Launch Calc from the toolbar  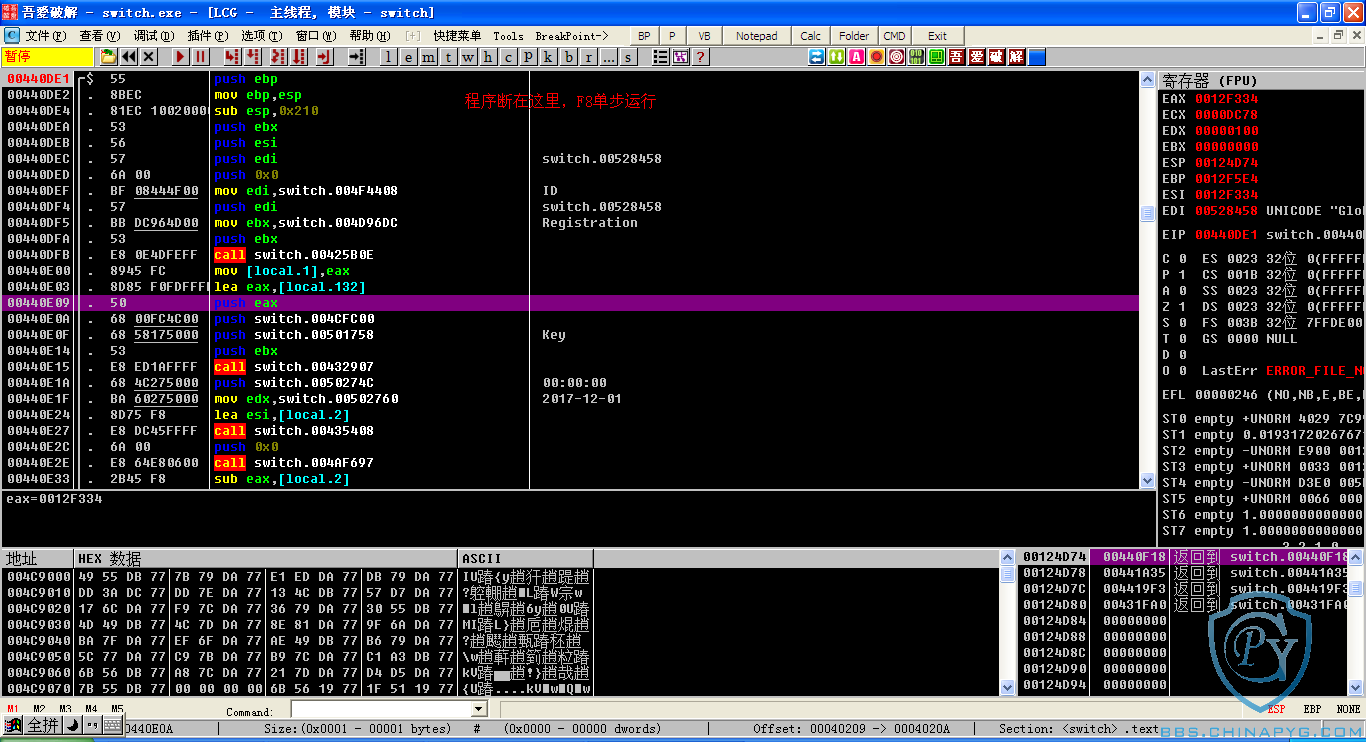click(x=811, y=36)
